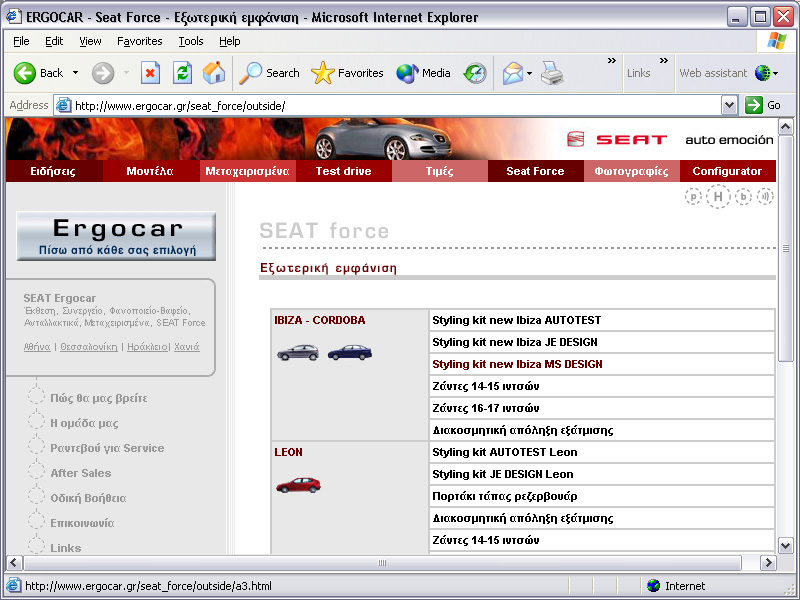Click the page icon in address bar
The image size is (800, 600).
tap(63, 106)
